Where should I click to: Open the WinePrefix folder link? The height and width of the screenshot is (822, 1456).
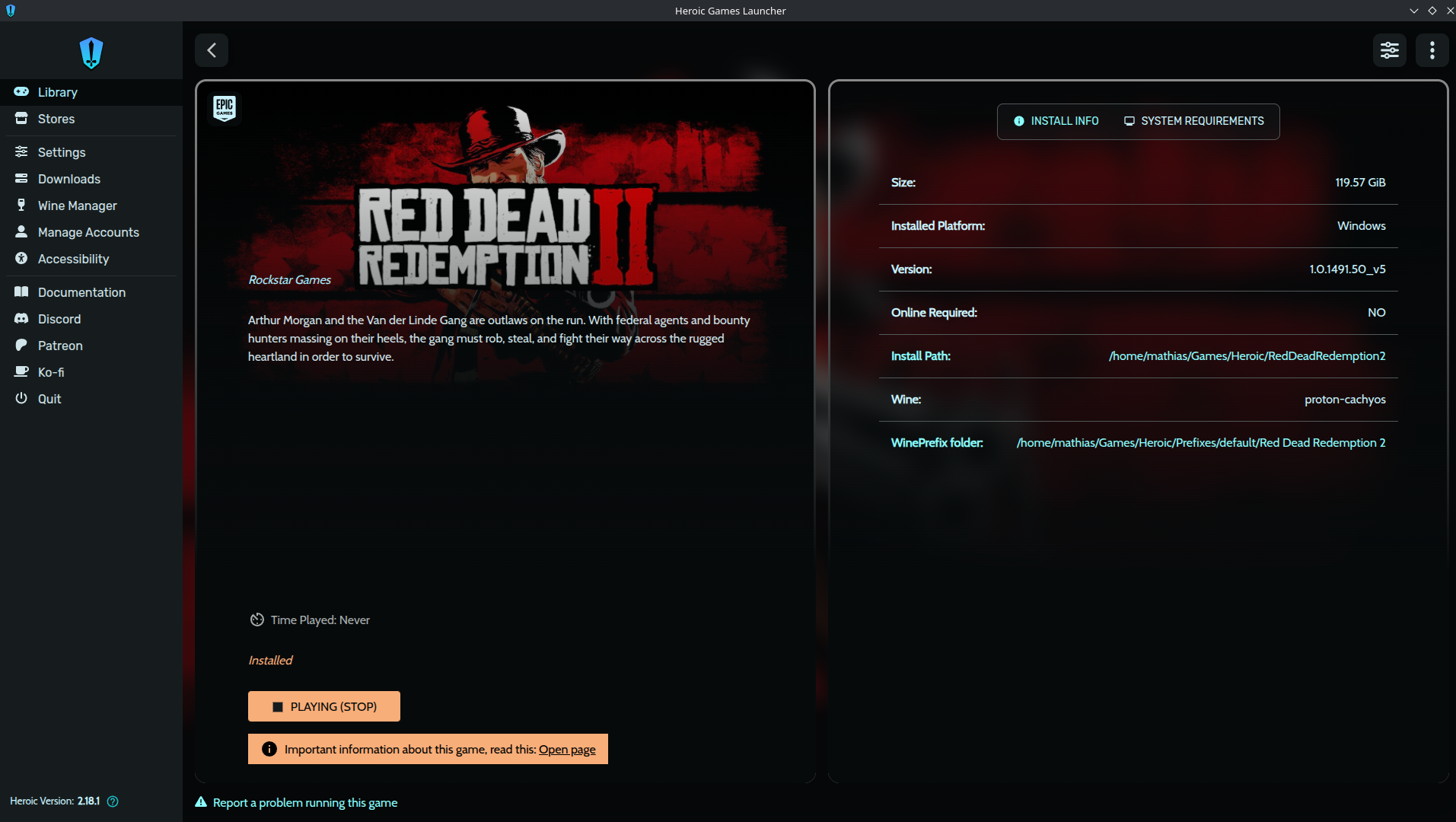click(x=1201, y=443)
